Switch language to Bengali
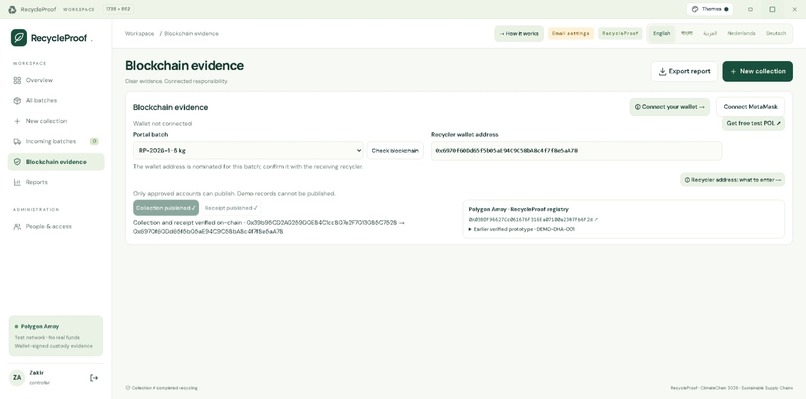Image resolution: width=806 pixels, height=399 pixels. [687, 33]
